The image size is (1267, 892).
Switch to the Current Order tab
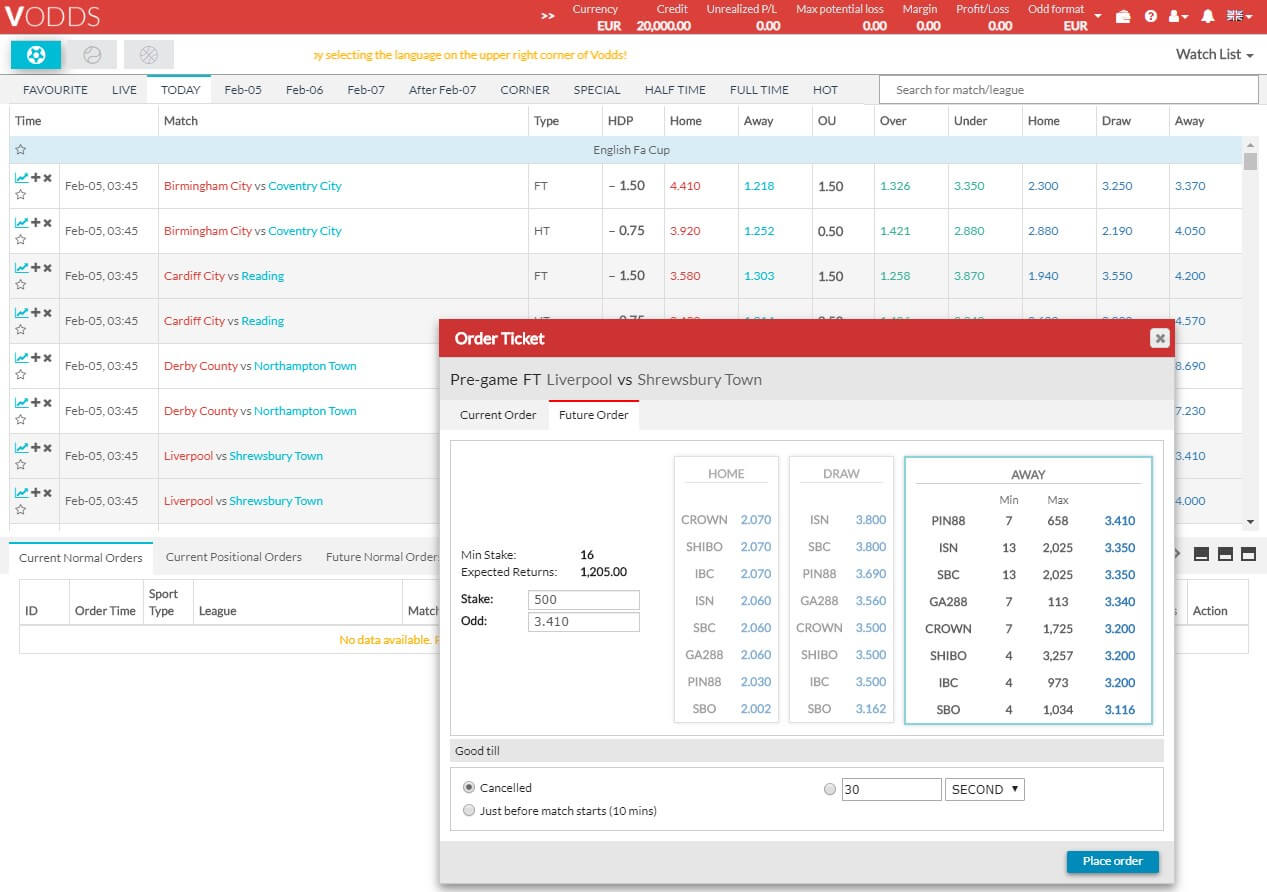[x=498, y=415]
